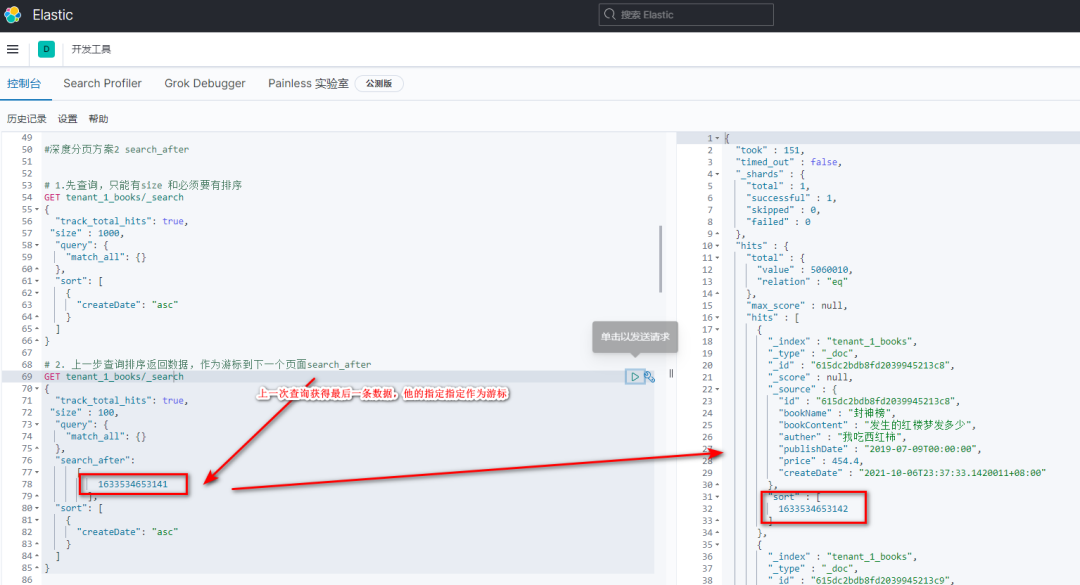The width and height of the screenshot is (1080, 585).
Task: Click the "search_after": key in editor
Action: coord(95,460)
